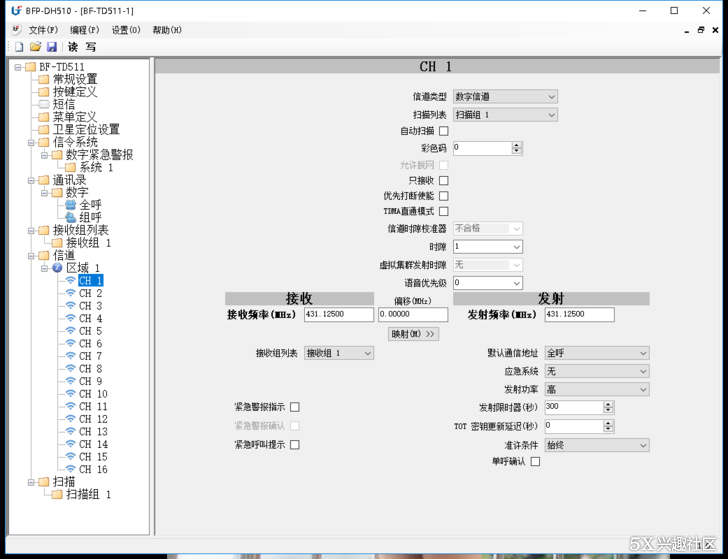Click the Save floppy disk icon
The width and height of the screenshot is (728, 559).
51,47
